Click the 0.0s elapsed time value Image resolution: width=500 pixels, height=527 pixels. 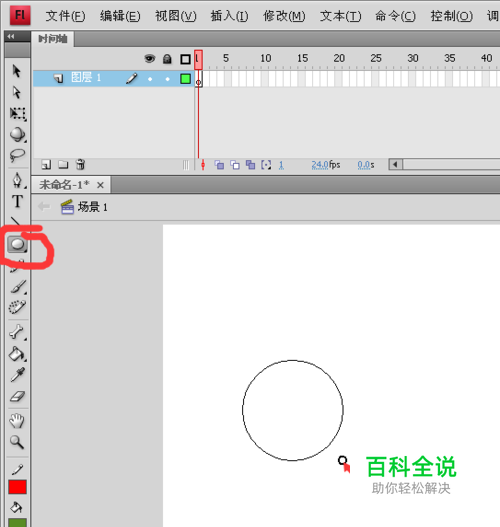click(x=364, y=165)
